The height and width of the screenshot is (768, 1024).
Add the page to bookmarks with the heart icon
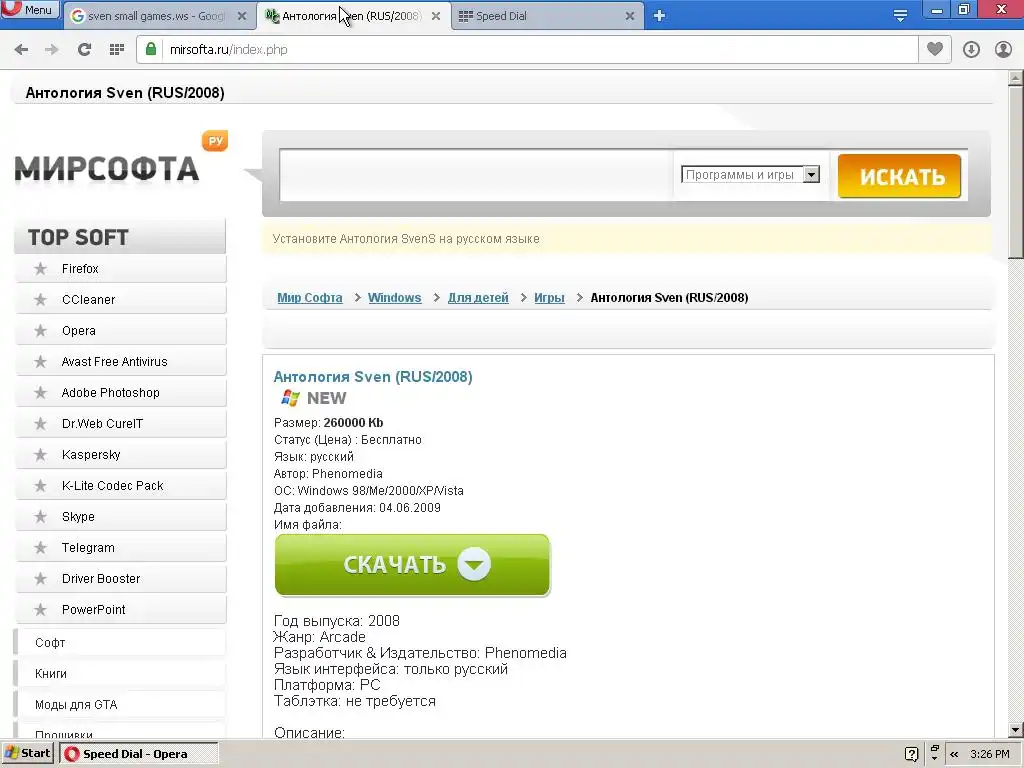[x=935, y=49]
